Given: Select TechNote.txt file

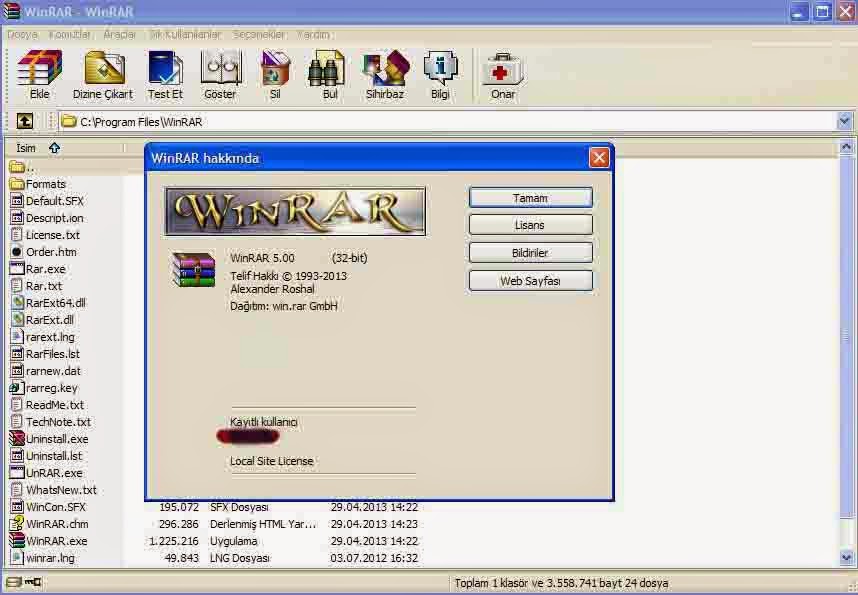Looking at the screenshot, I should (x=50, y=421).
